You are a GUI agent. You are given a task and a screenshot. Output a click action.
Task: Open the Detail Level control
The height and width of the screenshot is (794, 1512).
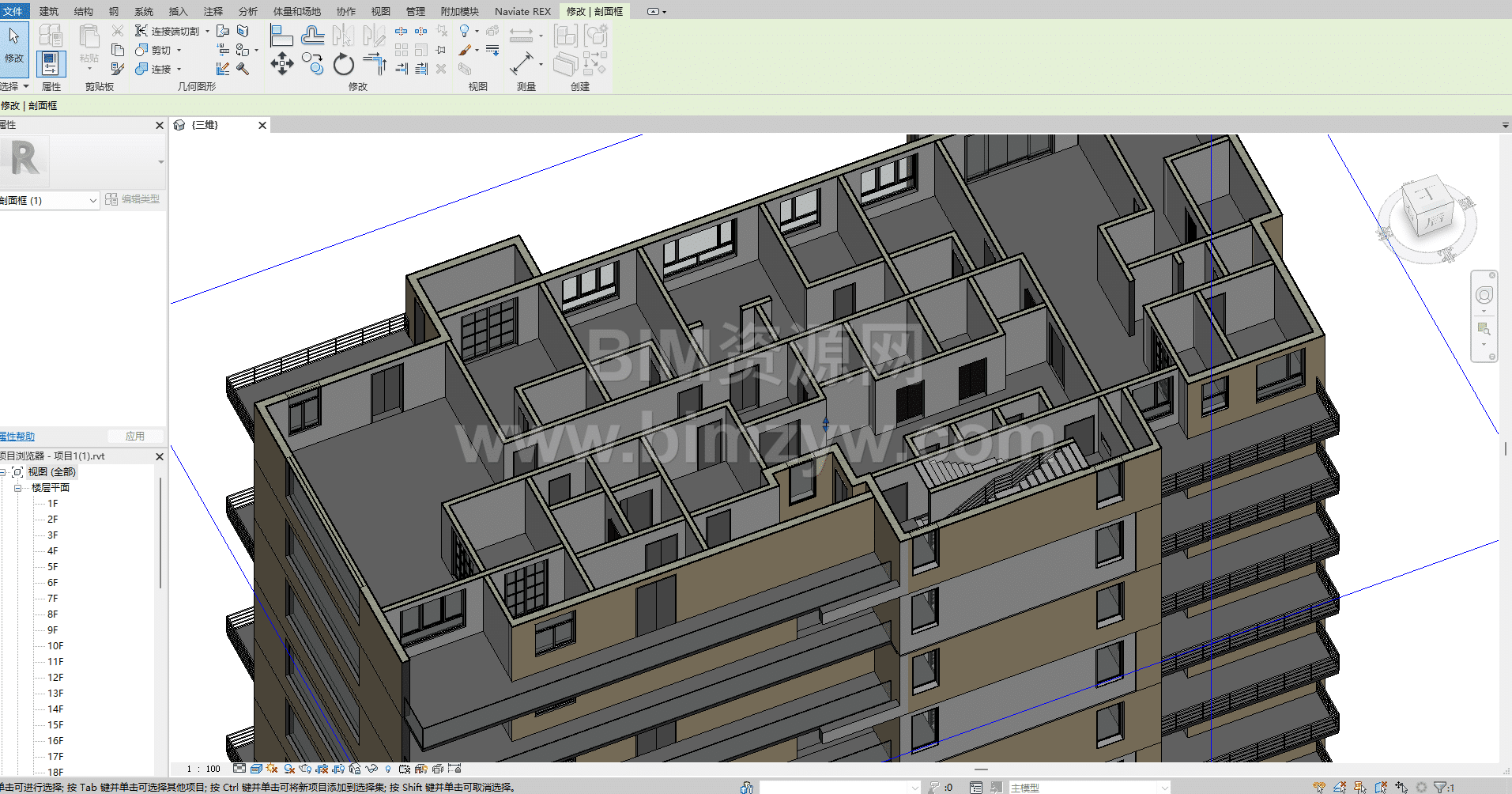click(239, 769)
